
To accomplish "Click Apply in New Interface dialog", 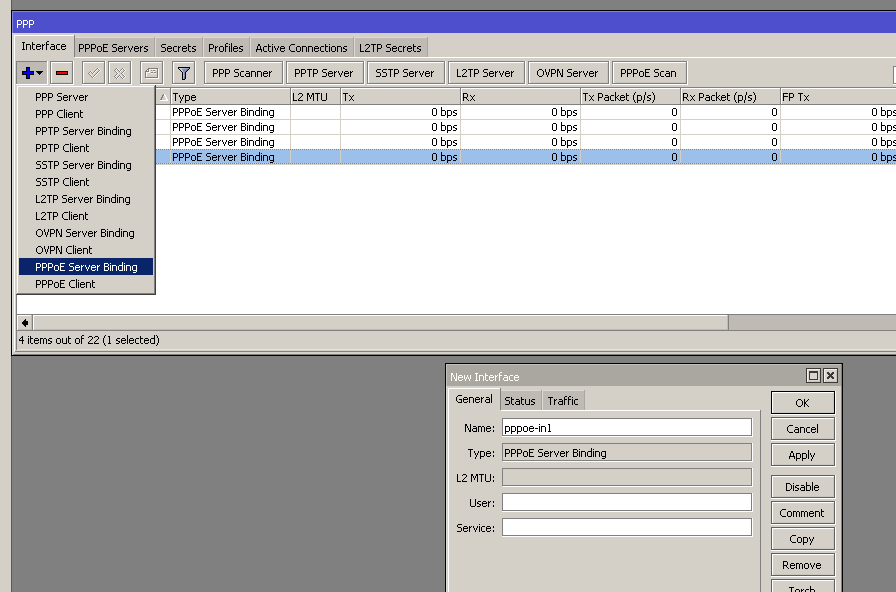I will [x=802, y=455].
